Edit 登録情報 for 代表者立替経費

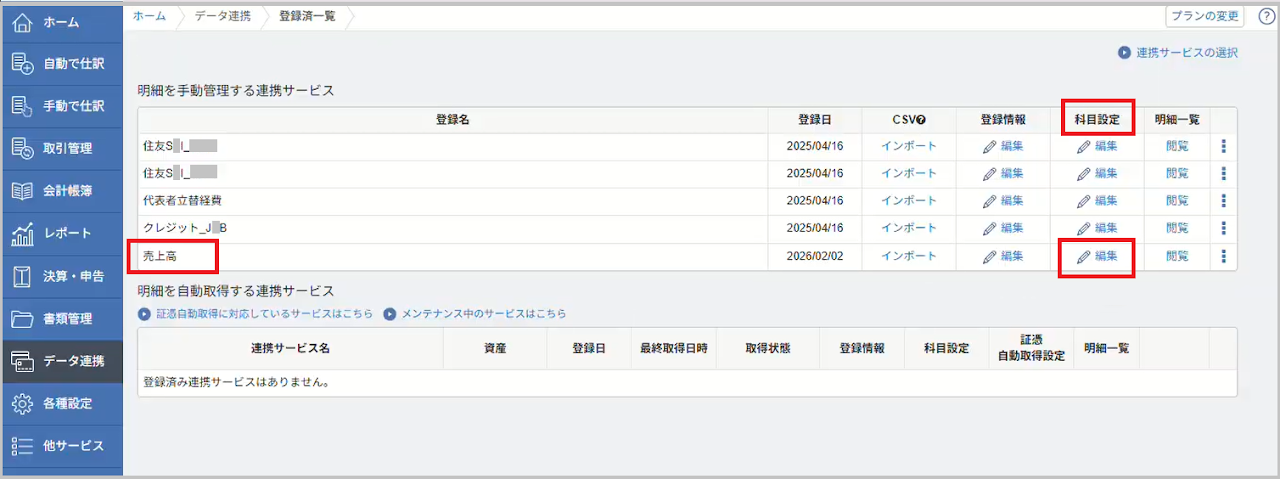[x=1003, y=201]
